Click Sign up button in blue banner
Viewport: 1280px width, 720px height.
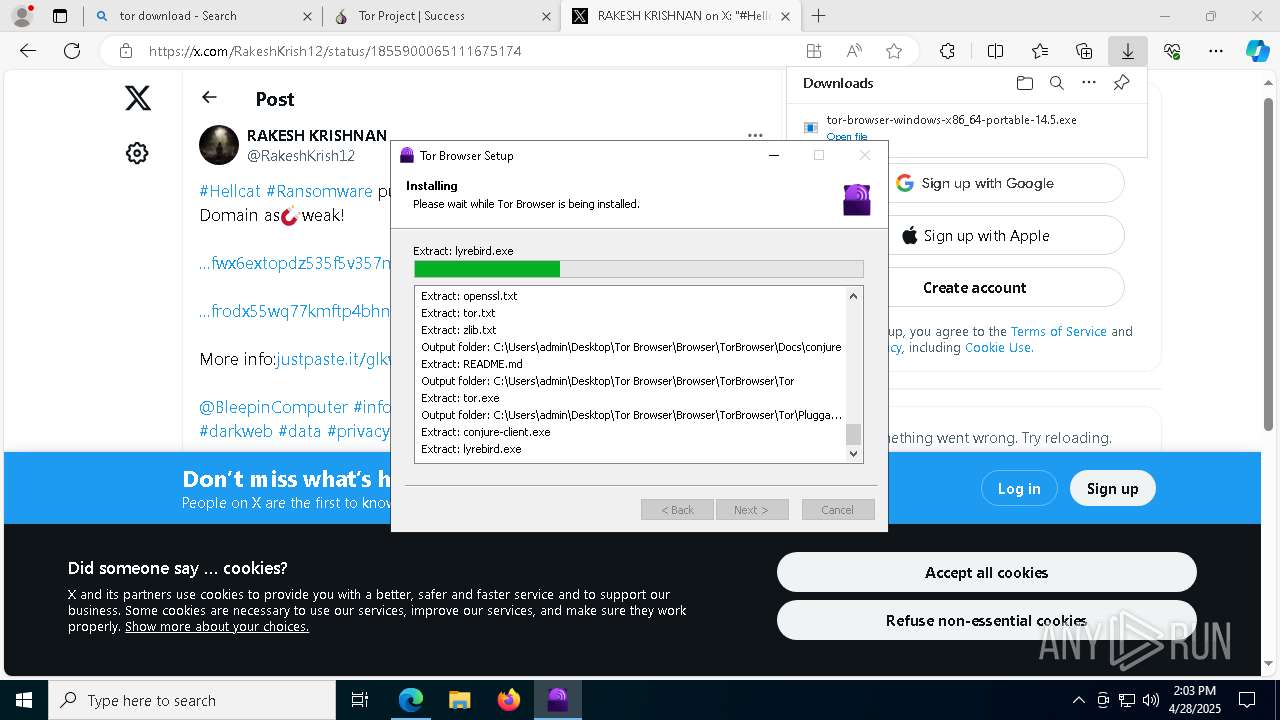[x=1112, y=488]
